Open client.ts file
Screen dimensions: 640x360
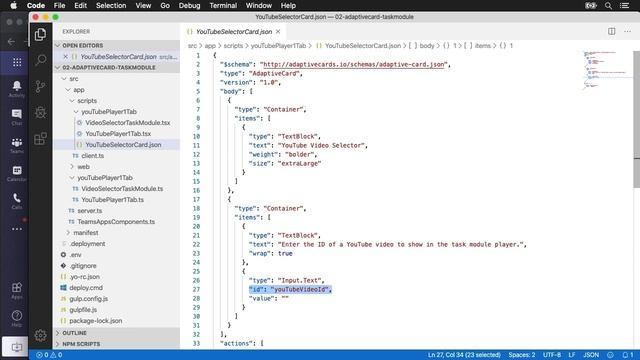point(92,156)
